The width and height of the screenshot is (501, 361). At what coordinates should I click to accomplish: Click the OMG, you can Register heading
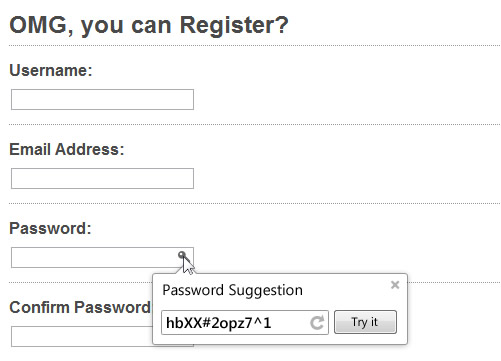149,25
